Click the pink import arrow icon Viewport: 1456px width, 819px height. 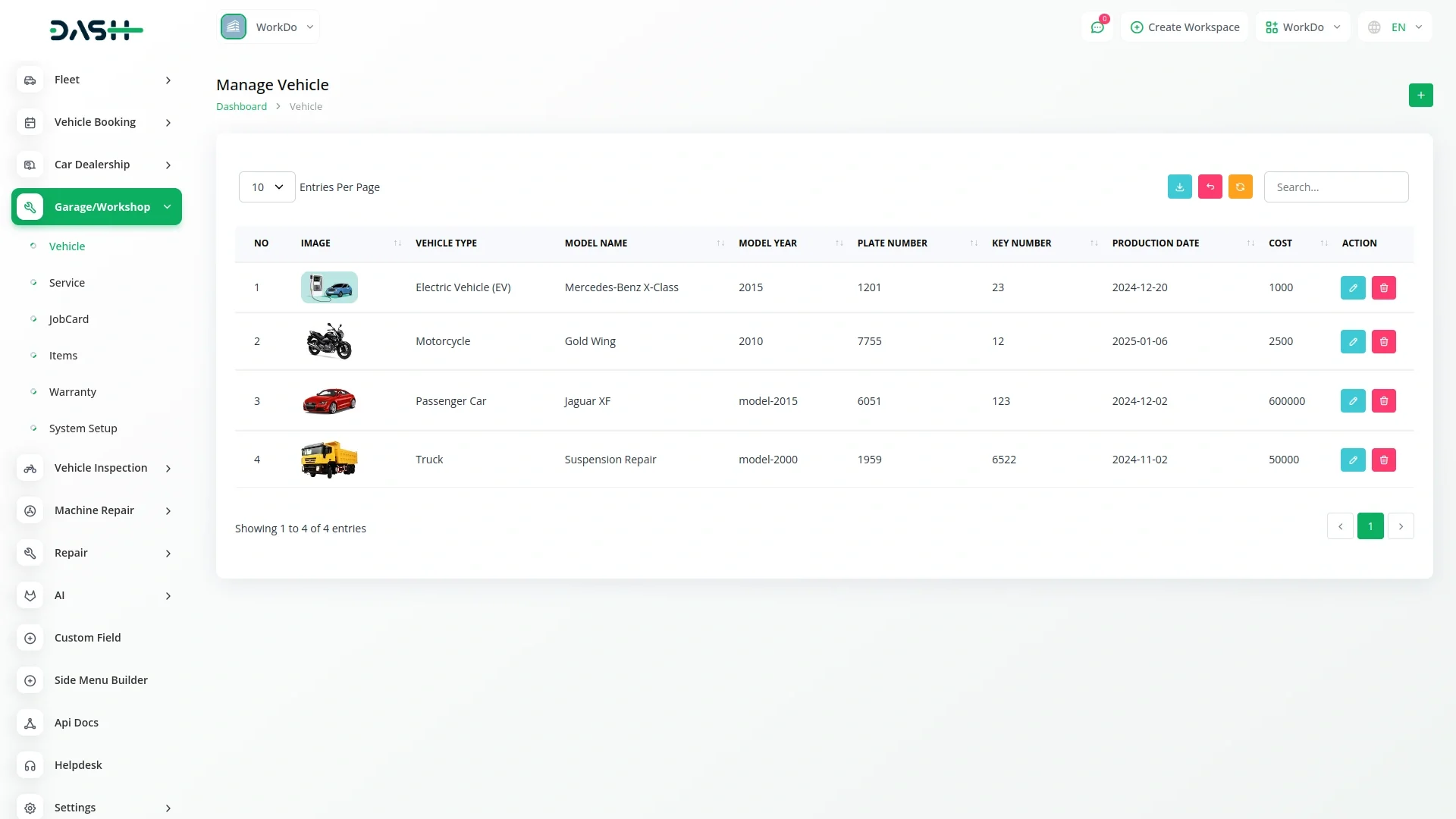pyautogui.click(x=1210, y=187)
